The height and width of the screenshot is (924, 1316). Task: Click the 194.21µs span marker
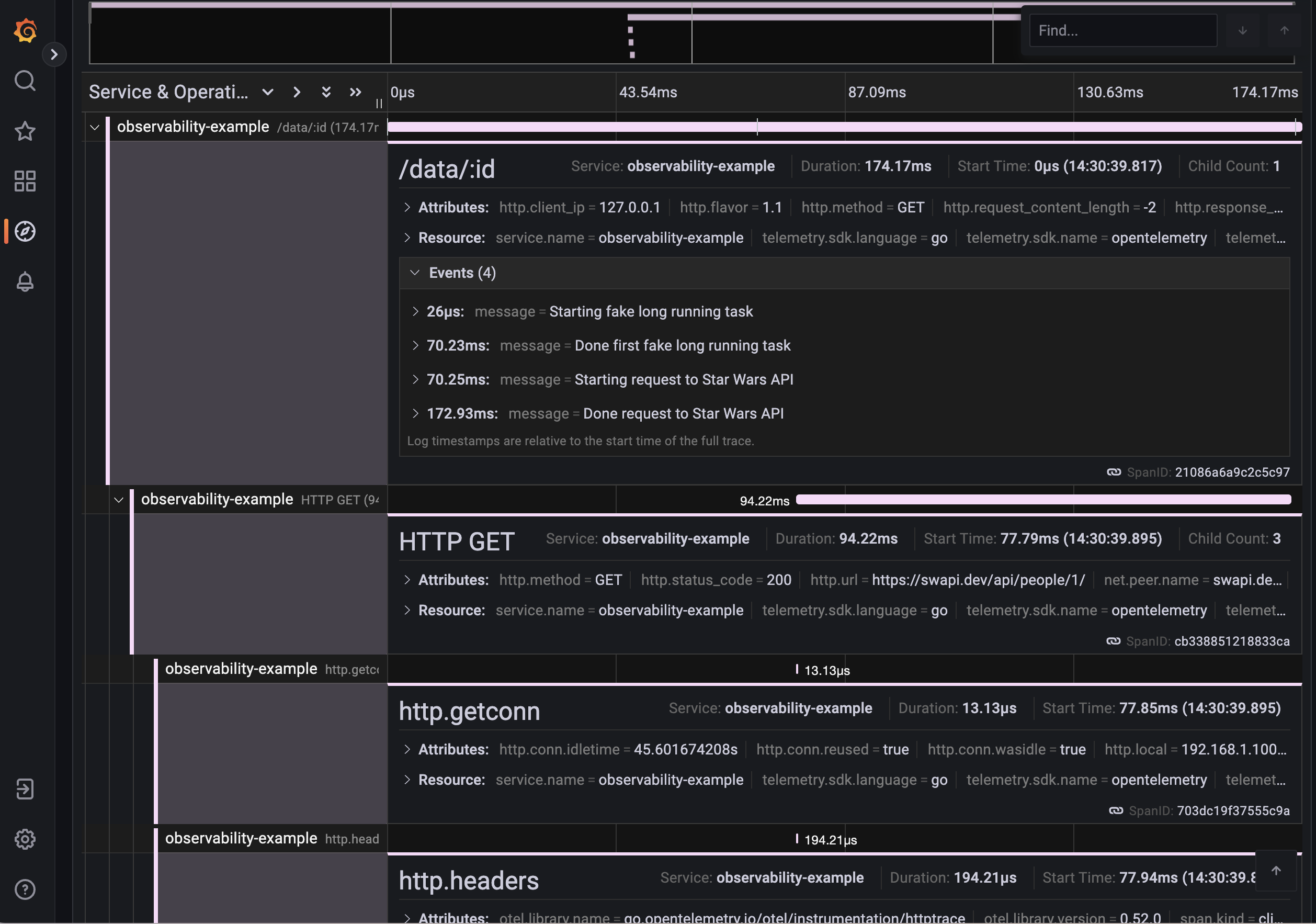(797, 839)
